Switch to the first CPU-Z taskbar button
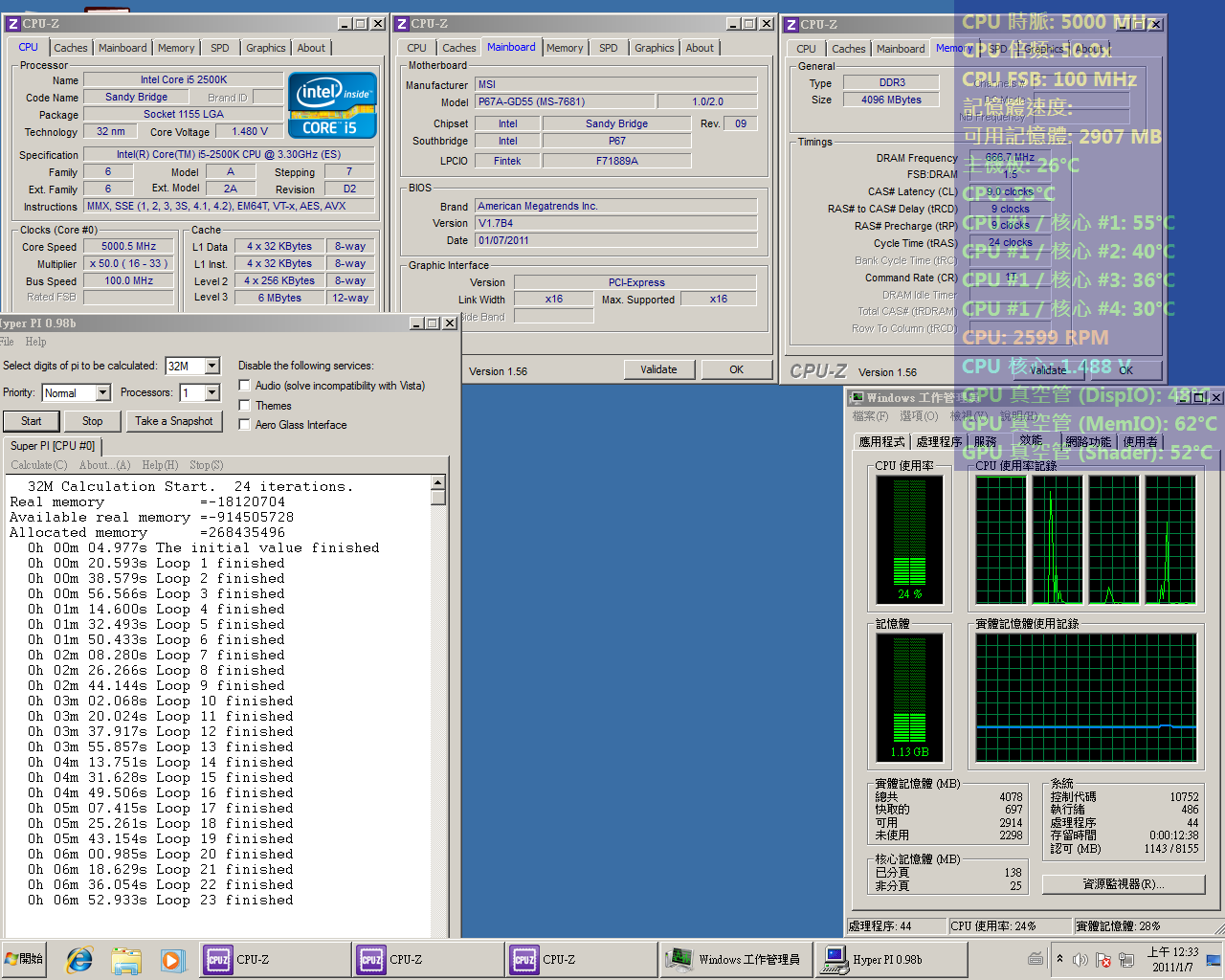The image size is (1225, 980). pyautogui.click(x=276, y=959)
